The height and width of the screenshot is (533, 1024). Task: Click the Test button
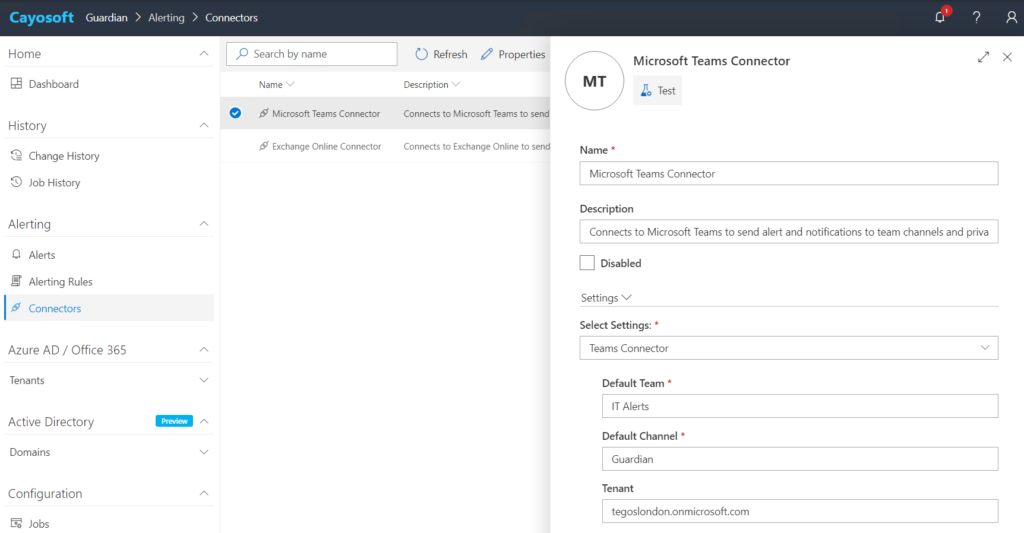pos(658,91)
